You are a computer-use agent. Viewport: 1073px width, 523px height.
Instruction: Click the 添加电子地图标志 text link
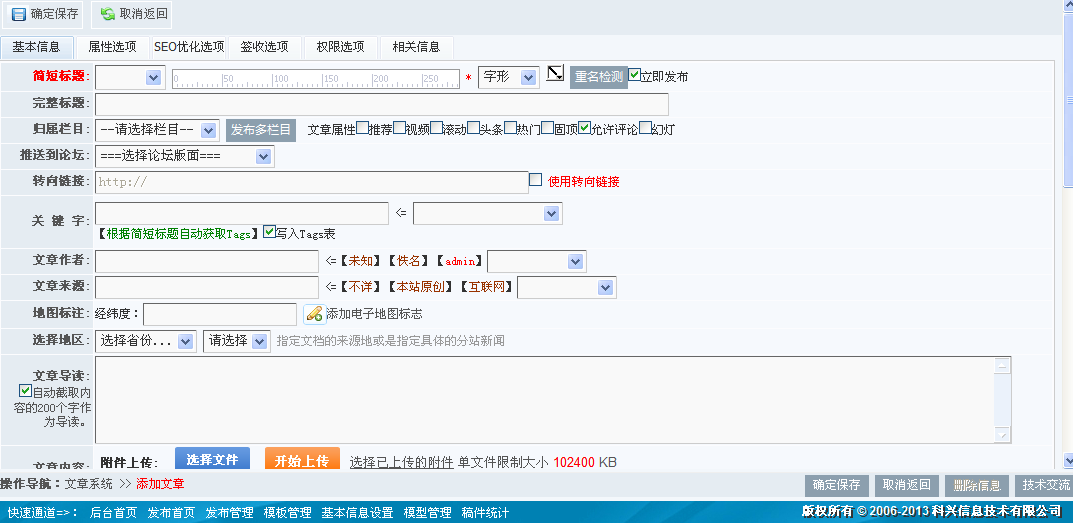click(374, 314)
